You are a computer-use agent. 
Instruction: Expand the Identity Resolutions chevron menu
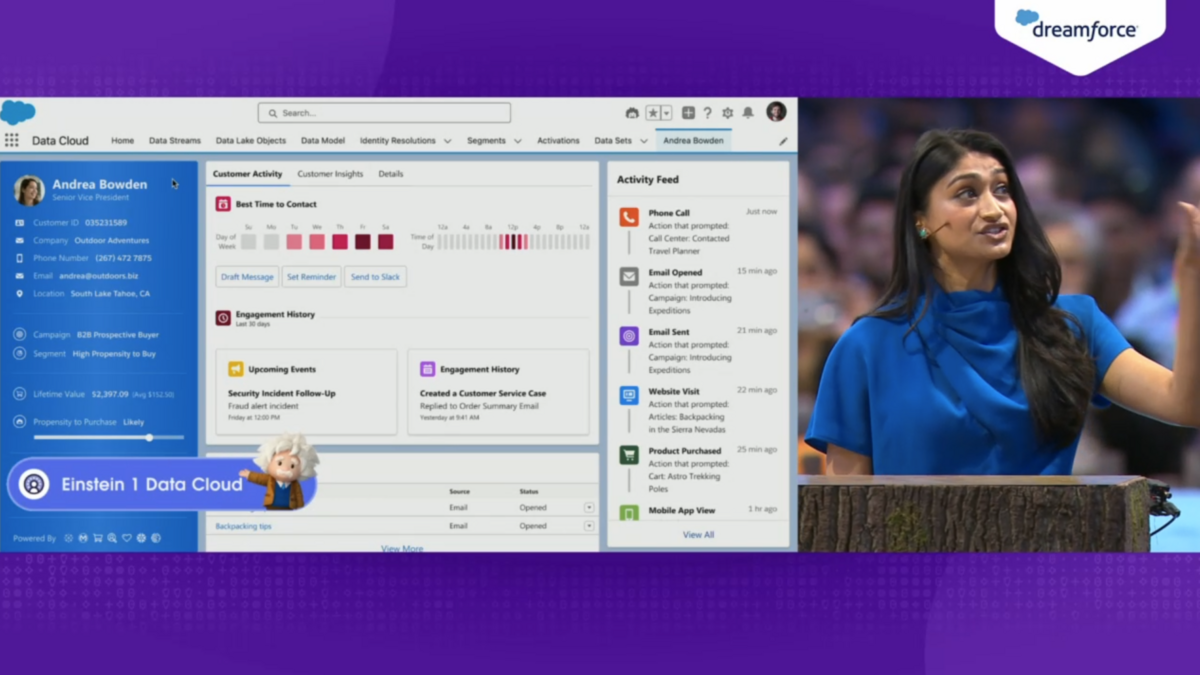[x=447, y=141]
